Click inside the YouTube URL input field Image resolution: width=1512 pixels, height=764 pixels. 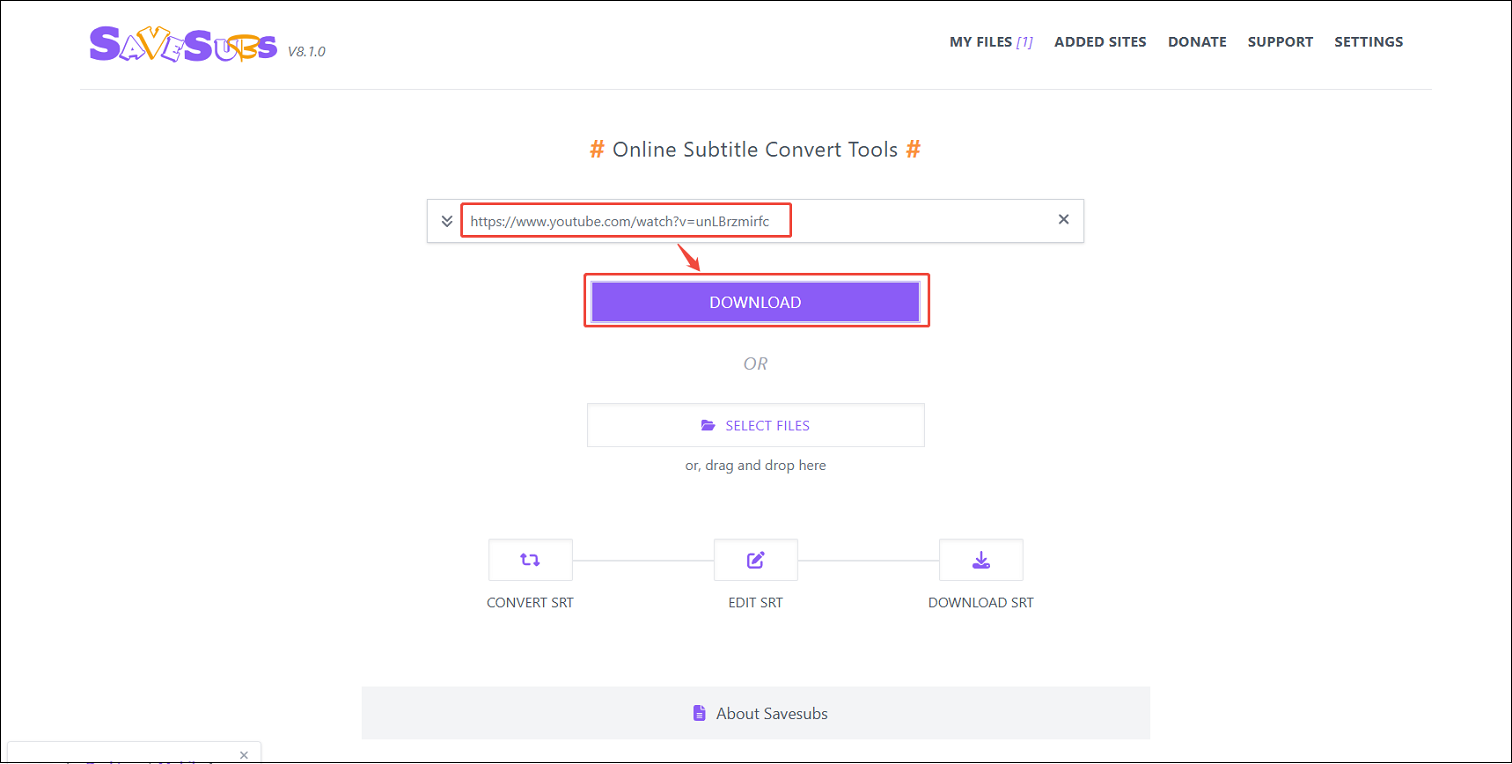click(x=625, y=220)
